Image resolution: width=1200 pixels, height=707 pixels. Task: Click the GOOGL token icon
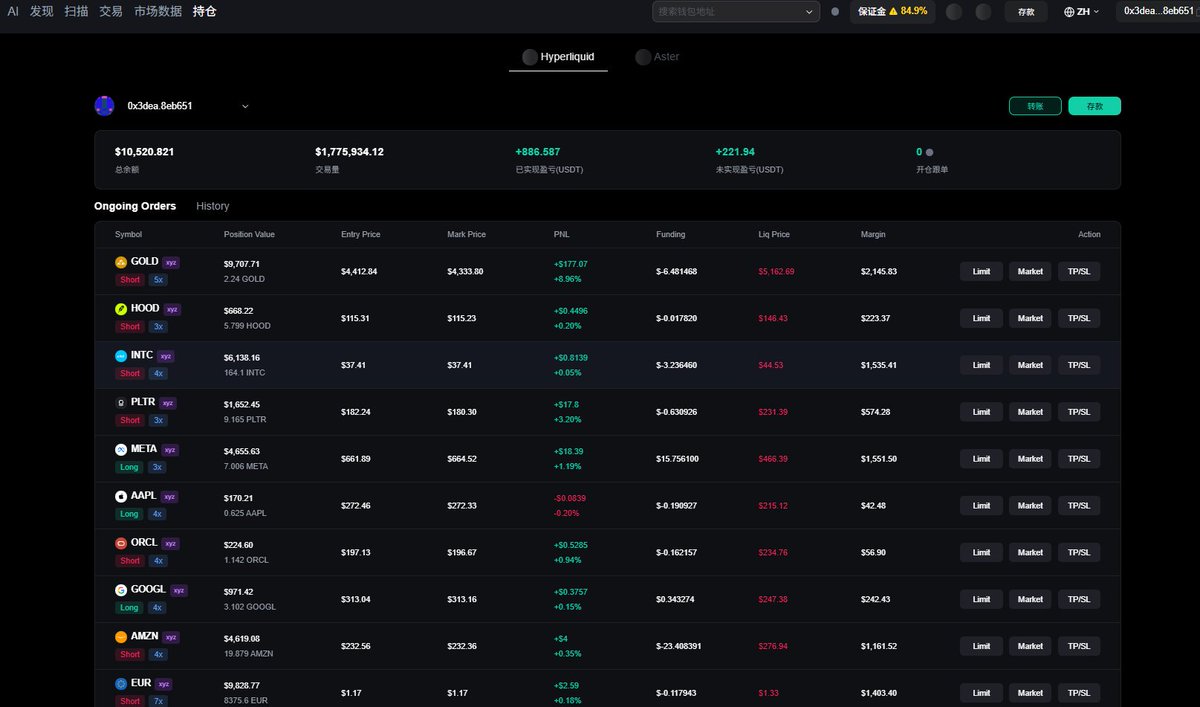tap(121, 590)
